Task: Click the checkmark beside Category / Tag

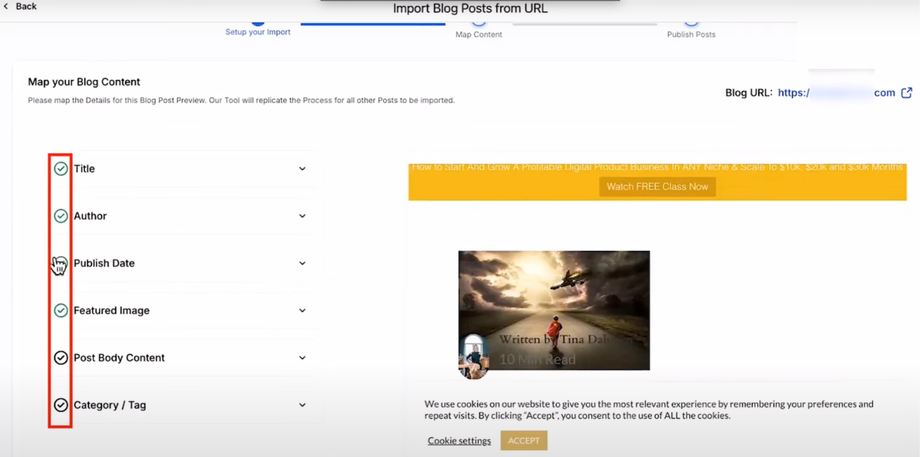Action: click(x=61, y=405)
